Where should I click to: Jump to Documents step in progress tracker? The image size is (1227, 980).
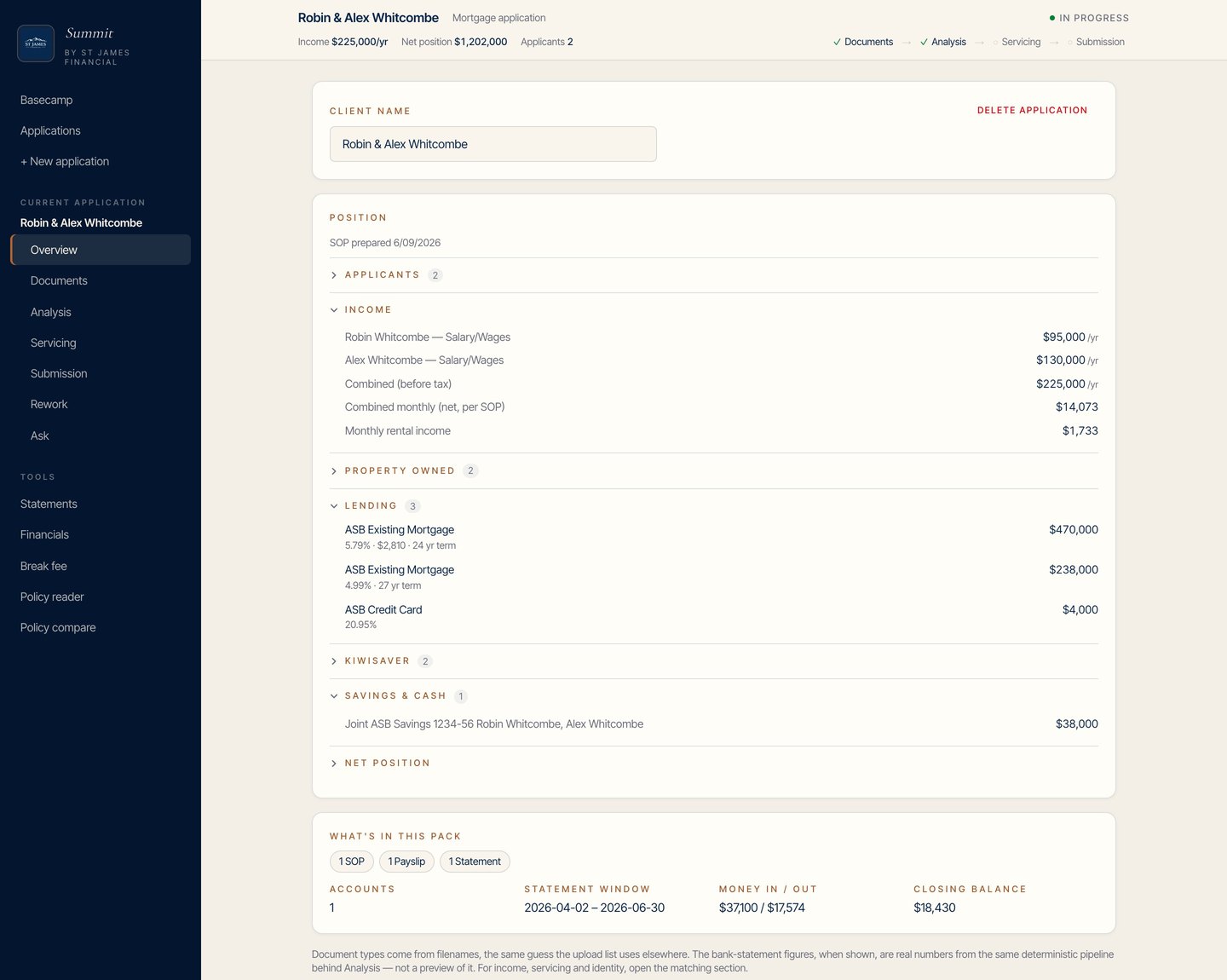863,42
